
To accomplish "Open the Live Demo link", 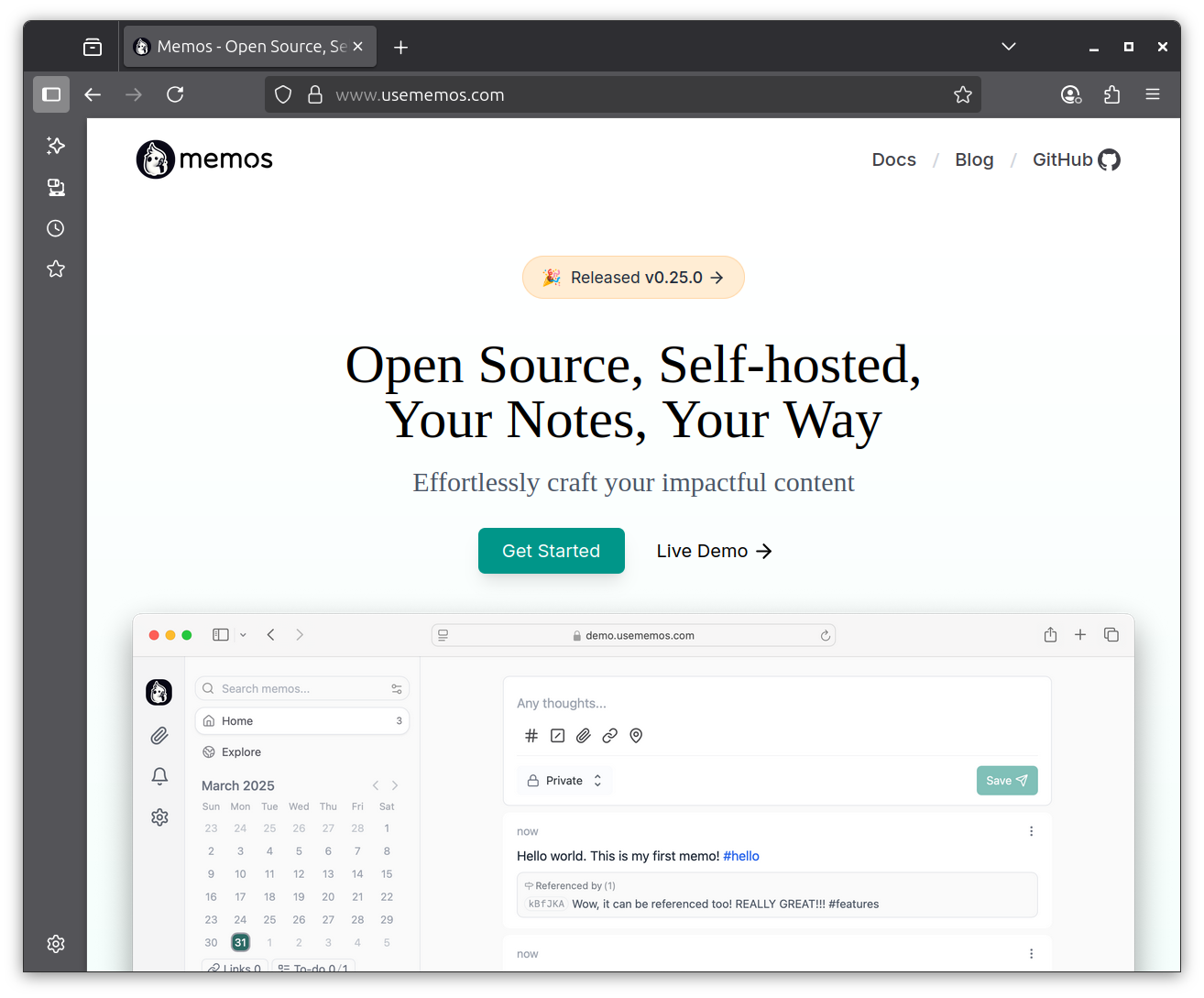I will (x=714, y=551).
